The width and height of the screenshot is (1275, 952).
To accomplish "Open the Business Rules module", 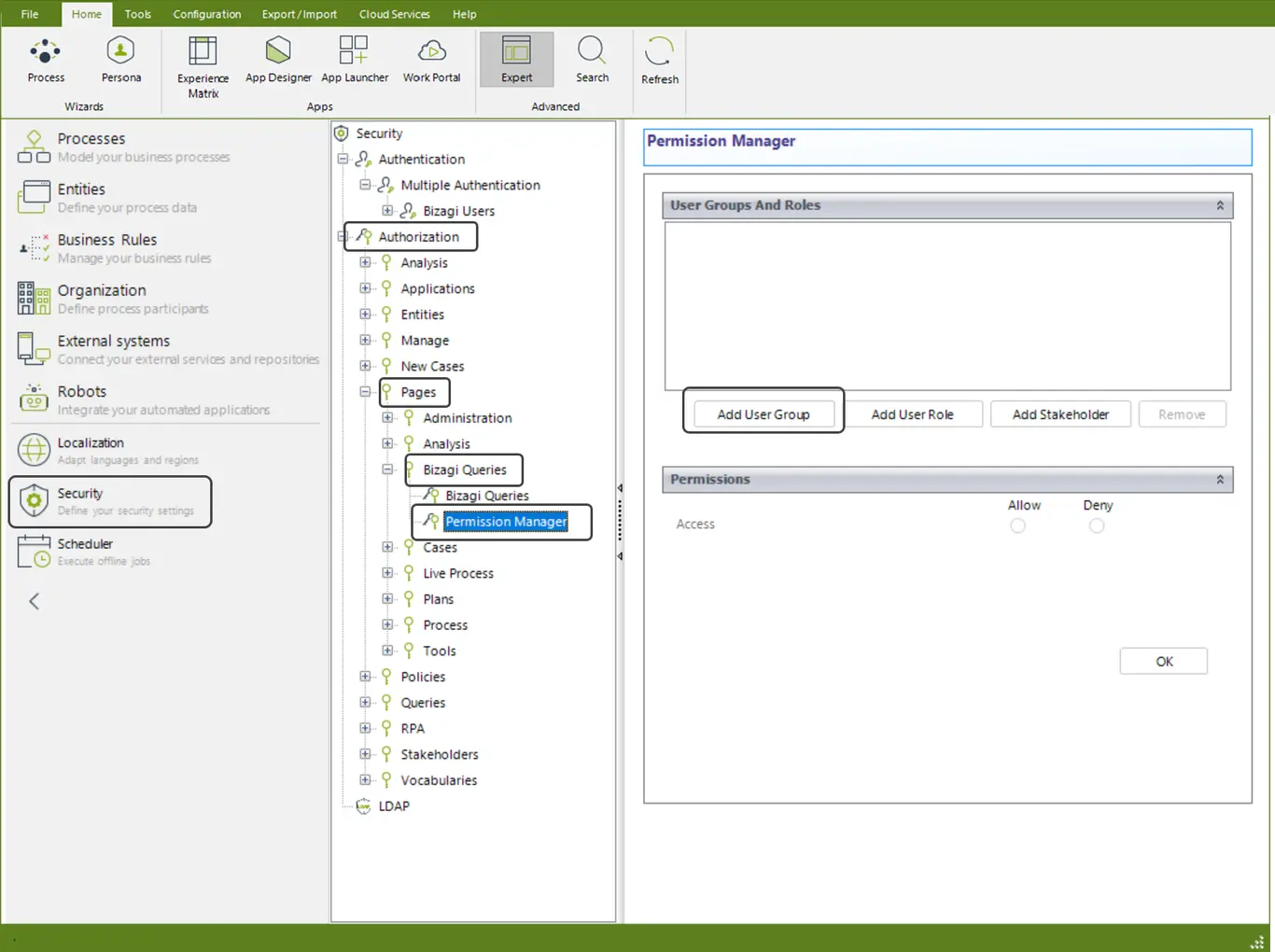I will click(114, 247).
